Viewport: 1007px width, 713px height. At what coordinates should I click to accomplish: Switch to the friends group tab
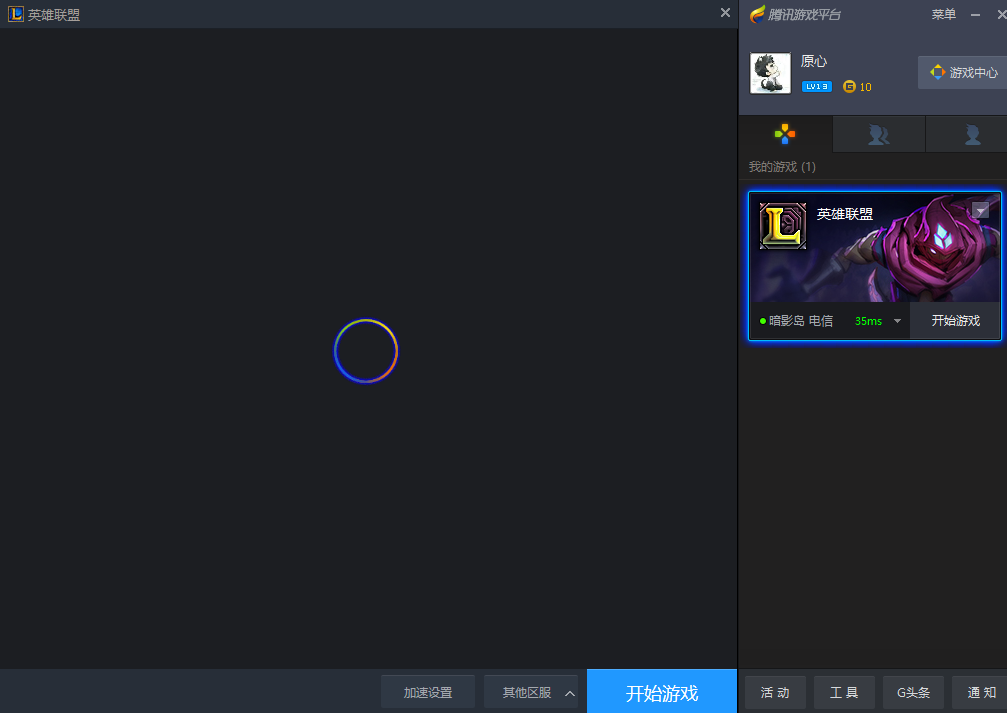879,134
